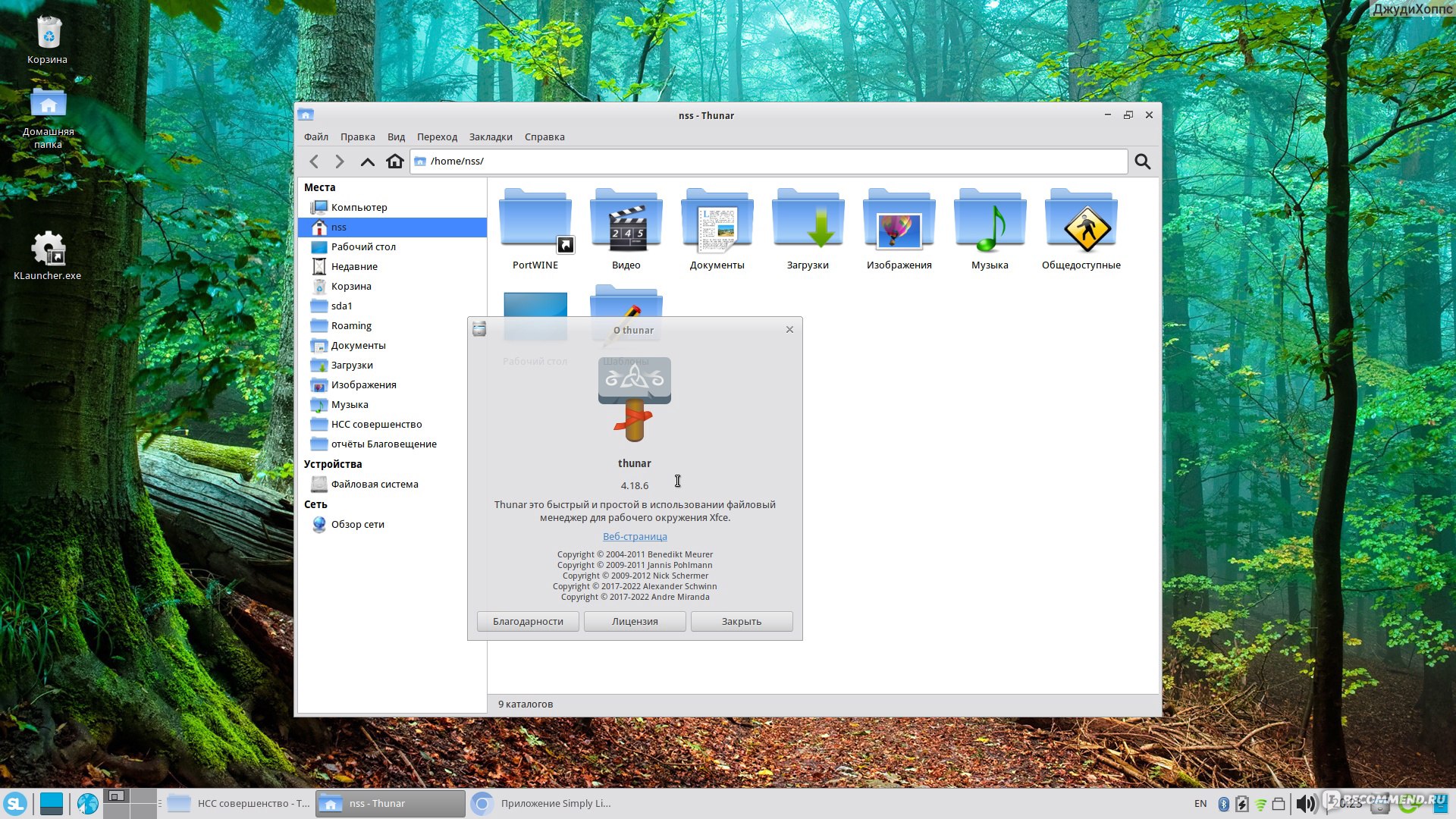Select nss home in the sidebar

click(x=392, y=227)
